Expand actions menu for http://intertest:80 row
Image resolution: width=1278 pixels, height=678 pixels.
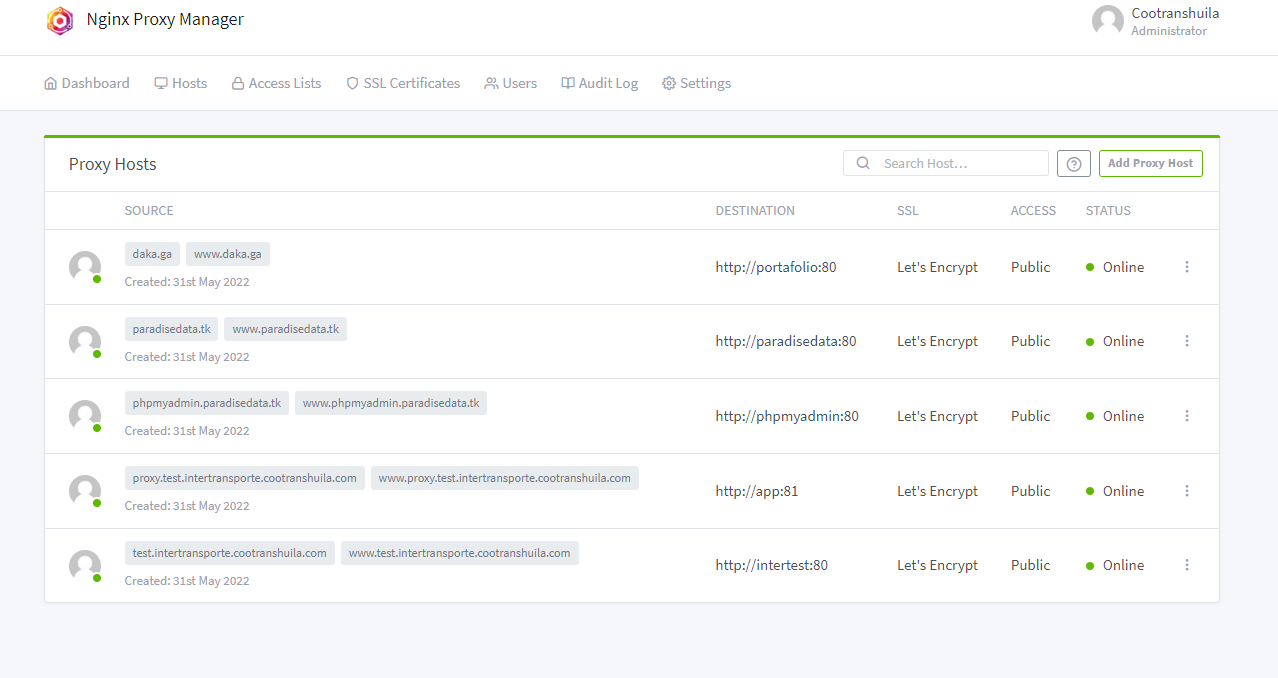1187,565
